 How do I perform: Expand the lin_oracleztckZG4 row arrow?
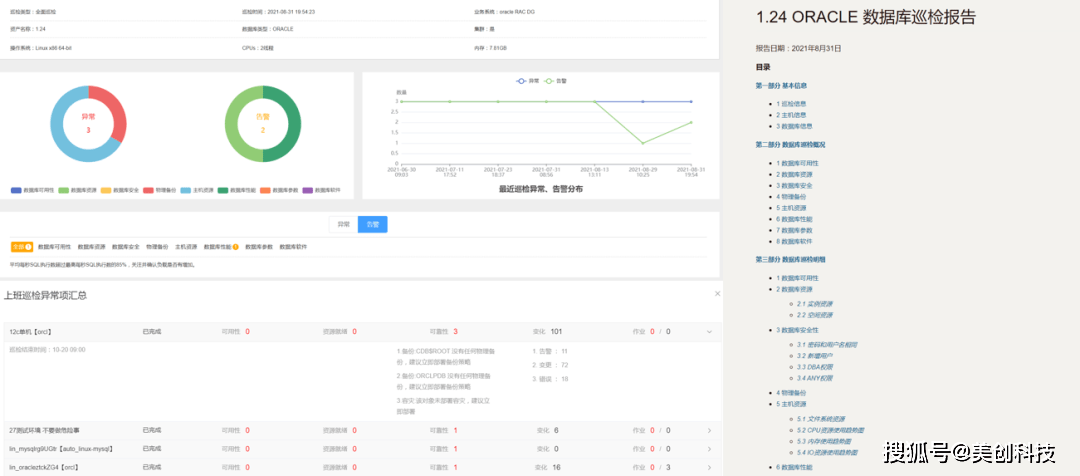(x=709, y=467)
